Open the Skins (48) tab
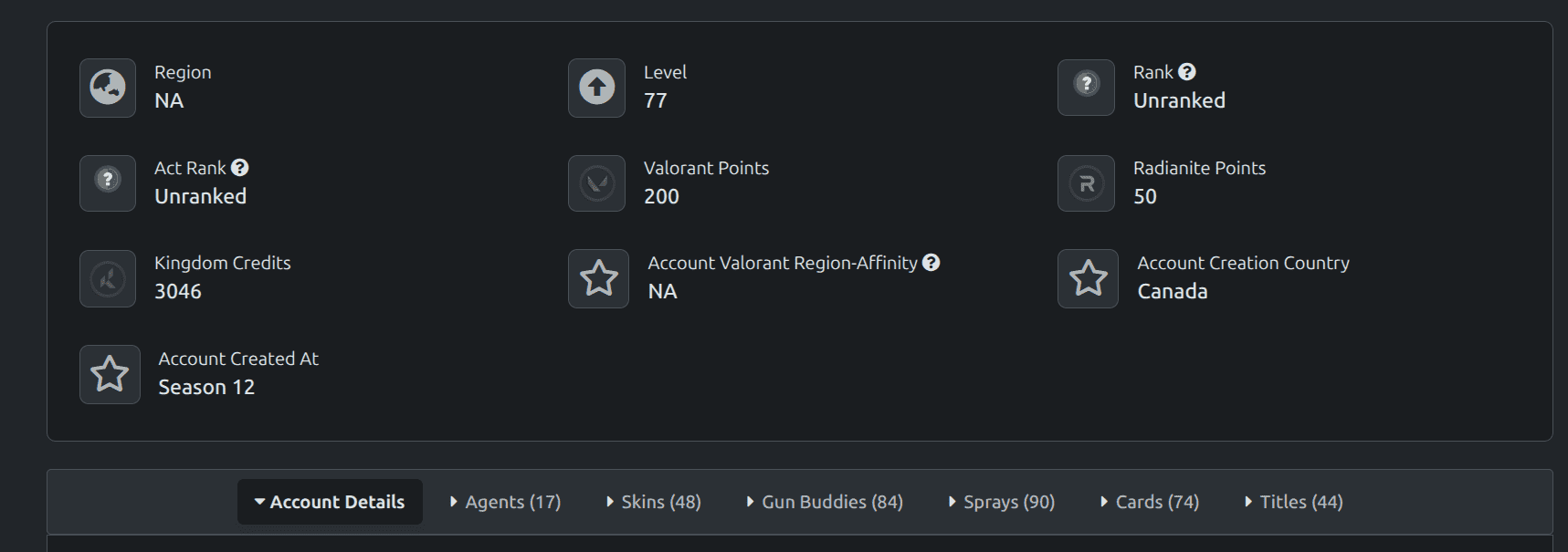This screenshot has height=552, width=1568. [x=654, y=502]
